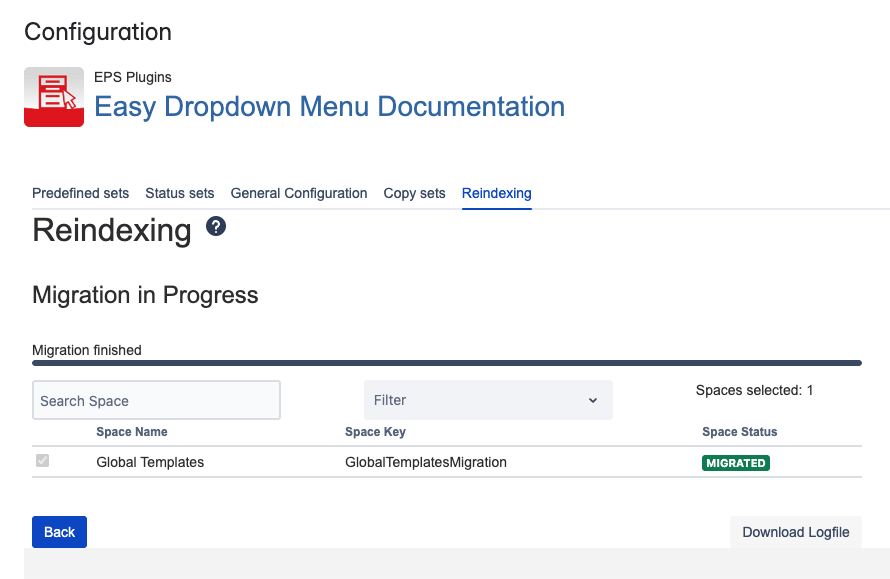Viewport: 890px width, 579px height.
Task: Open the Status sets tab
Action: [x=180, y=193]
